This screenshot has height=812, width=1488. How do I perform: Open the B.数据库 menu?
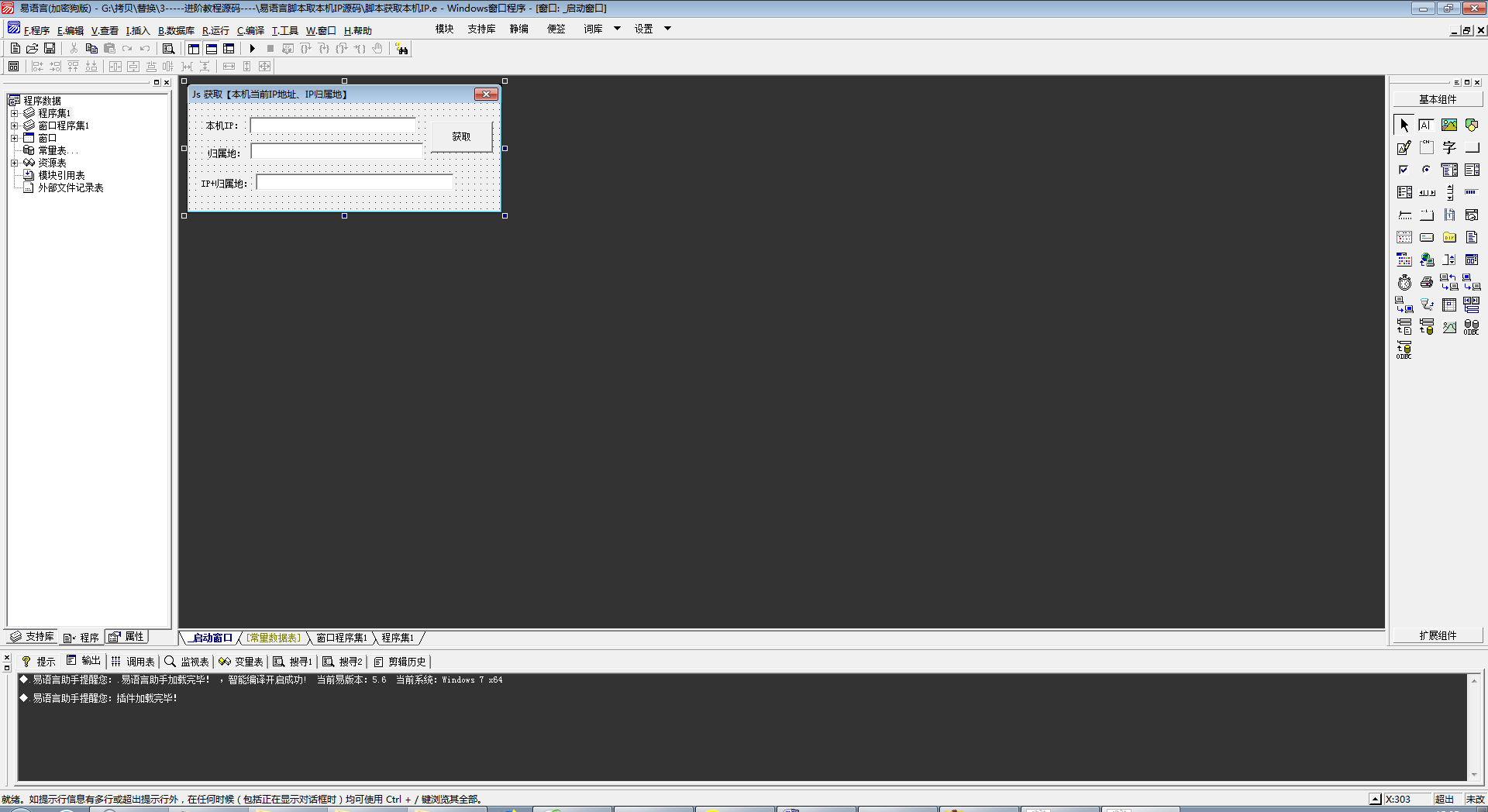click(176, 30)
